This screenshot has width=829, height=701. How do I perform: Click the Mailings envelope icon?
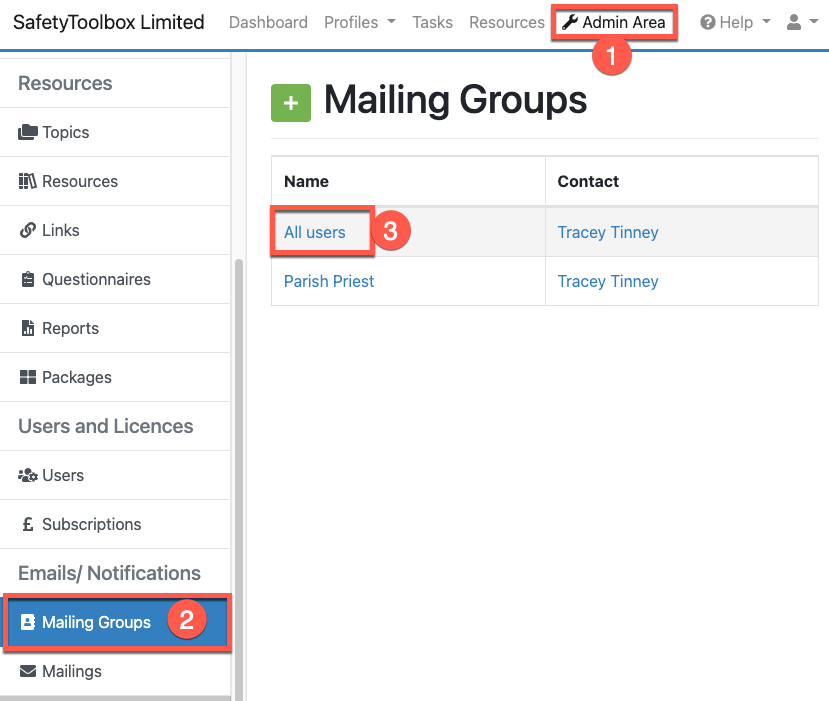tap(28, 671)
